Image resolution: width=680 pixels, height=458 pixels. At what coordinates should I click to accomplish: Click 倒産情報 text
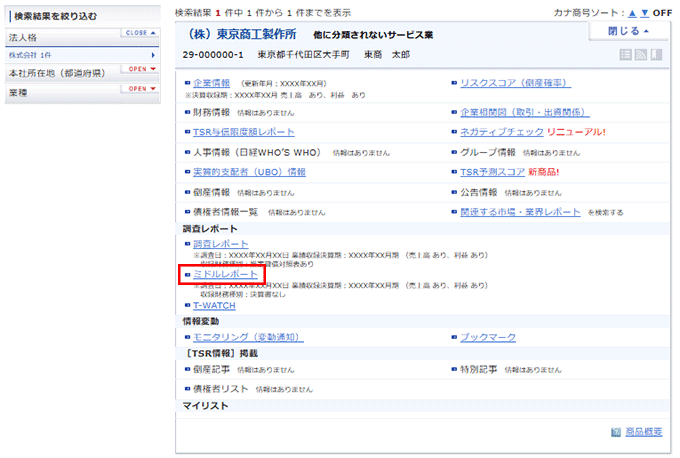[211, 192]
